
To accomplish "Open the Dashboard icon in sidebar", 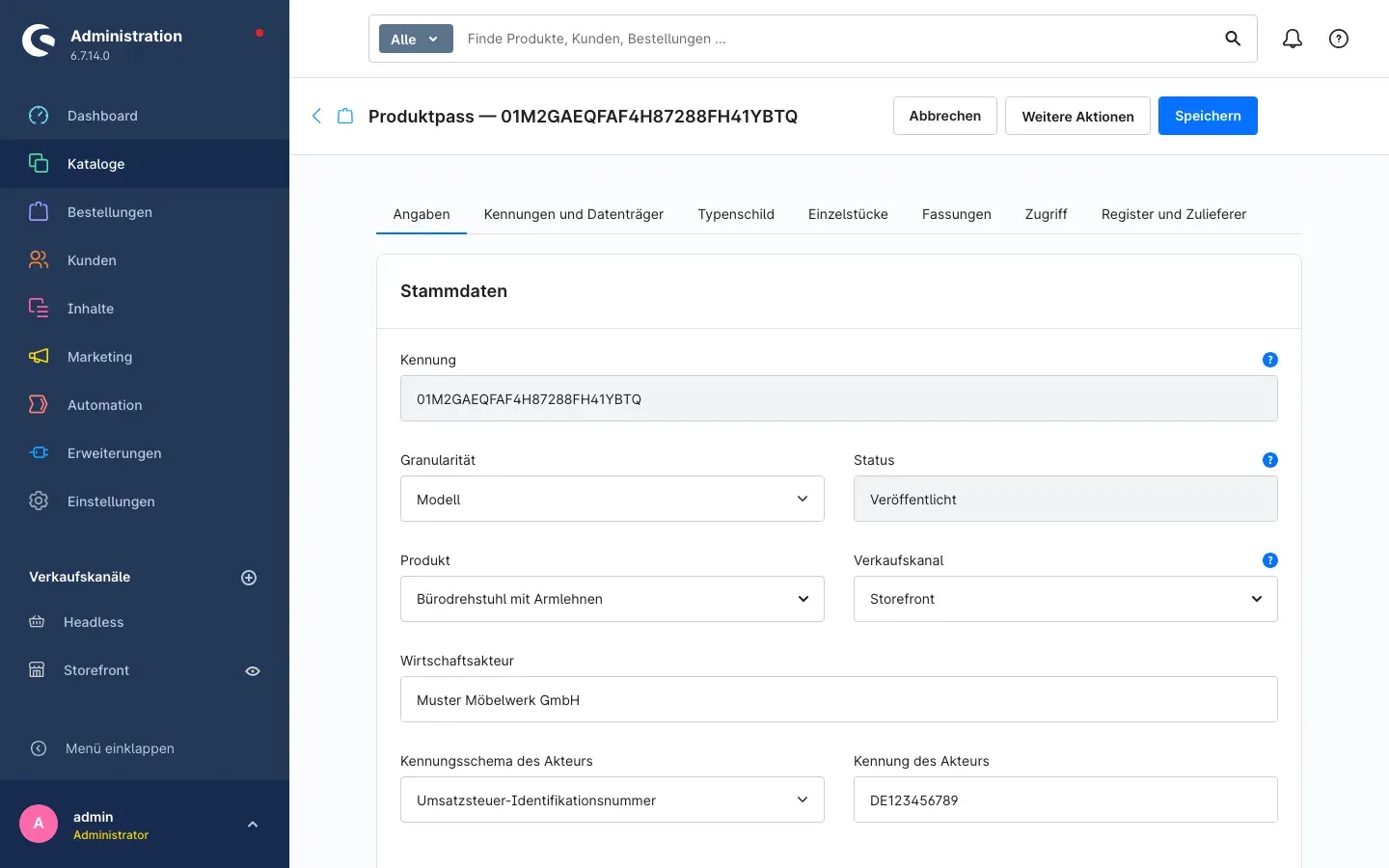I will (39, 116).
